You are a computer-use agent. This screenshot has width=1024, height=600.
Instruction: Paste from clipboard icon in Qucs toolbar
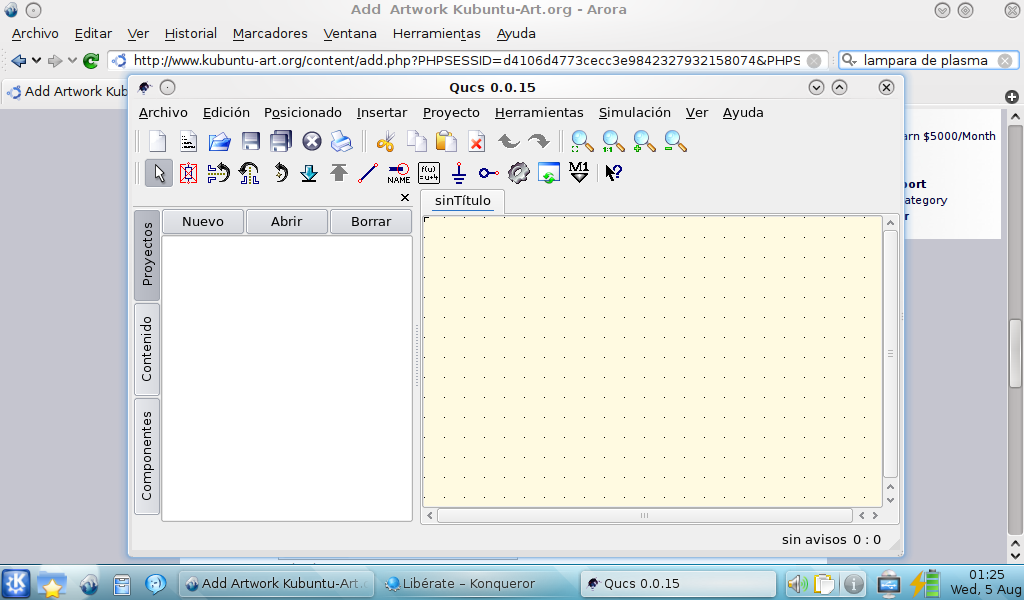(446, 141)
